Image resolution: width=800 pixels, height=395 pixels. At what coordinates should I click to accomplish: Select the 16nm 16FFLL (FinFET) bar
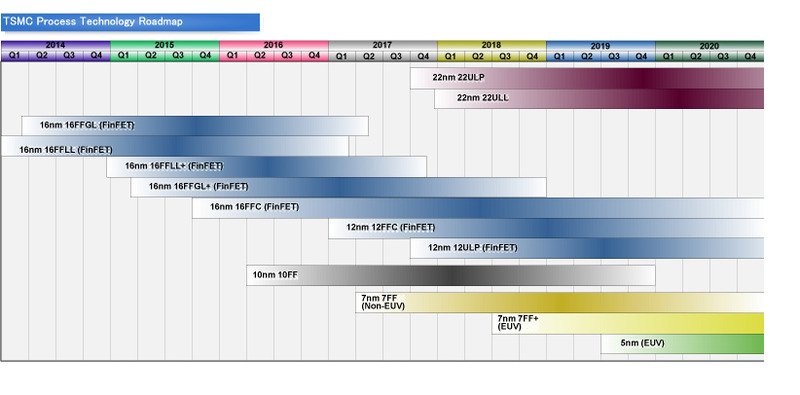[175, 146]
